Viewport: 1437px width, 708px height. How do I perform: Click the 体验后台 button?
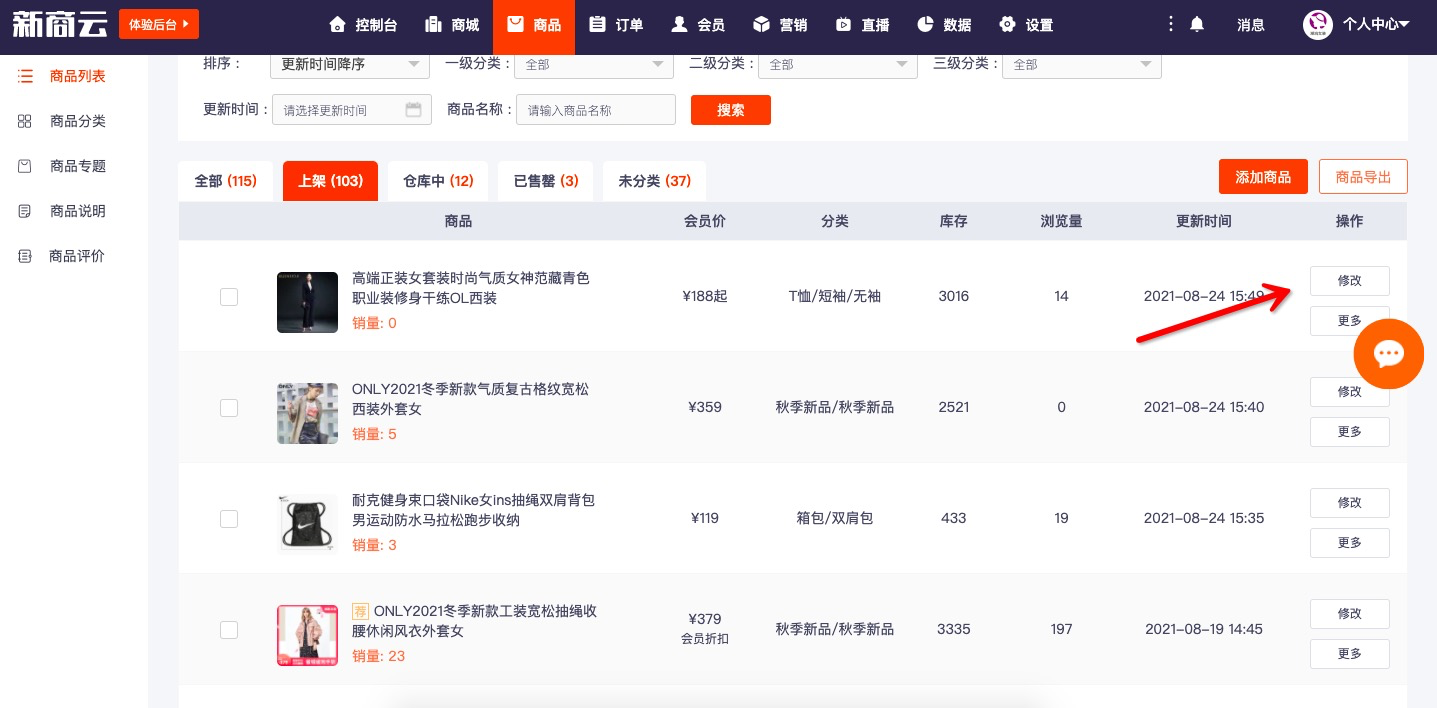159,24
